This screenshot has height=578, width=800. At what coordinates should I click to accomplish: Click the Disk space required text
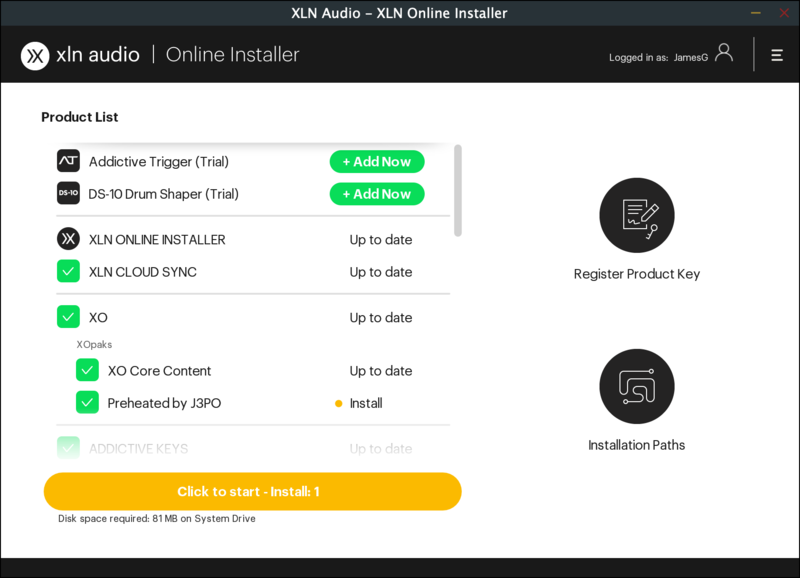coord(157,518)
